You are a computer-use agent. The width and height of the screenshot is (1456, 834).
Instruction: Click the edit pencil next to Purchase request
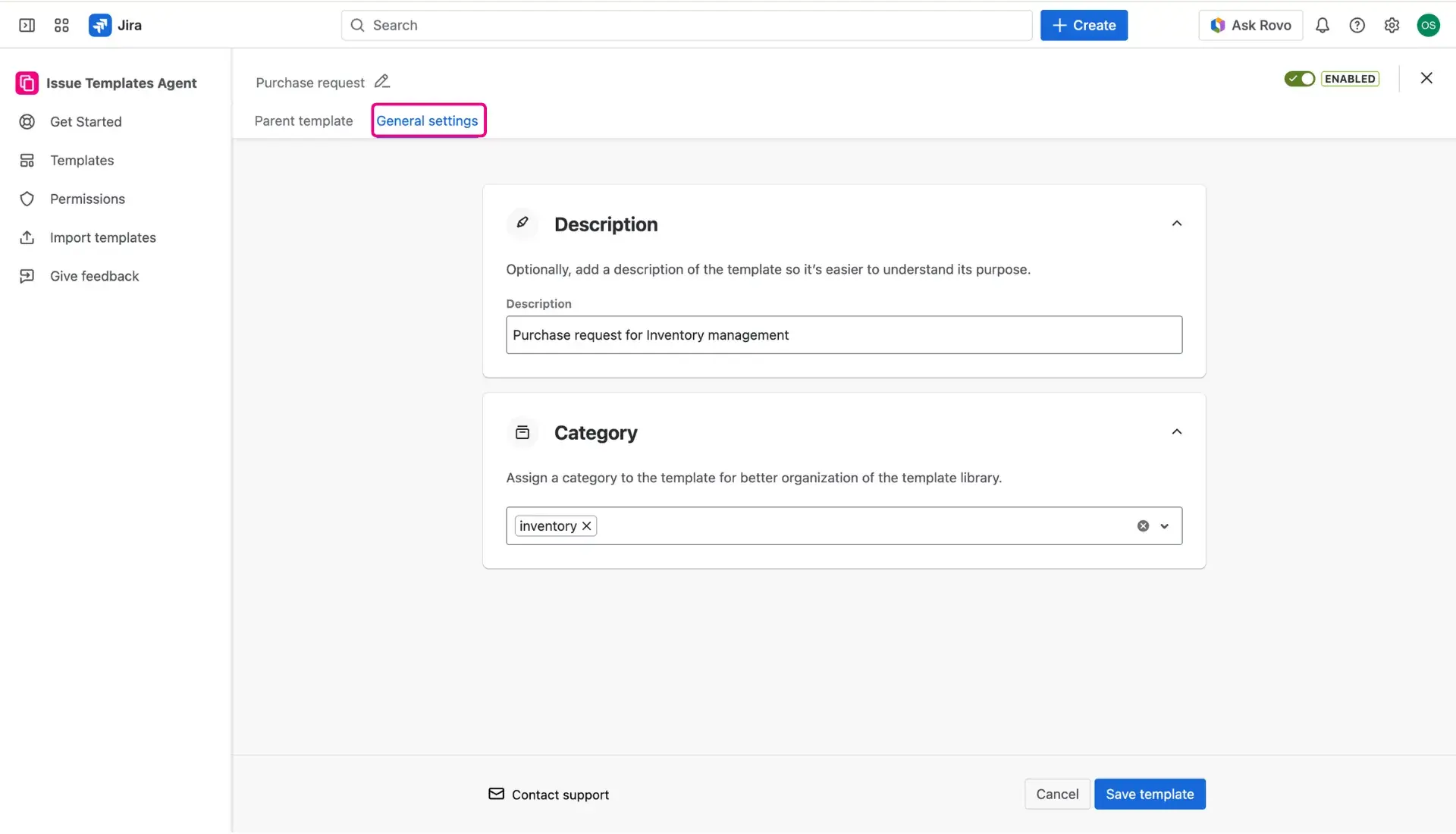(382, 81)
